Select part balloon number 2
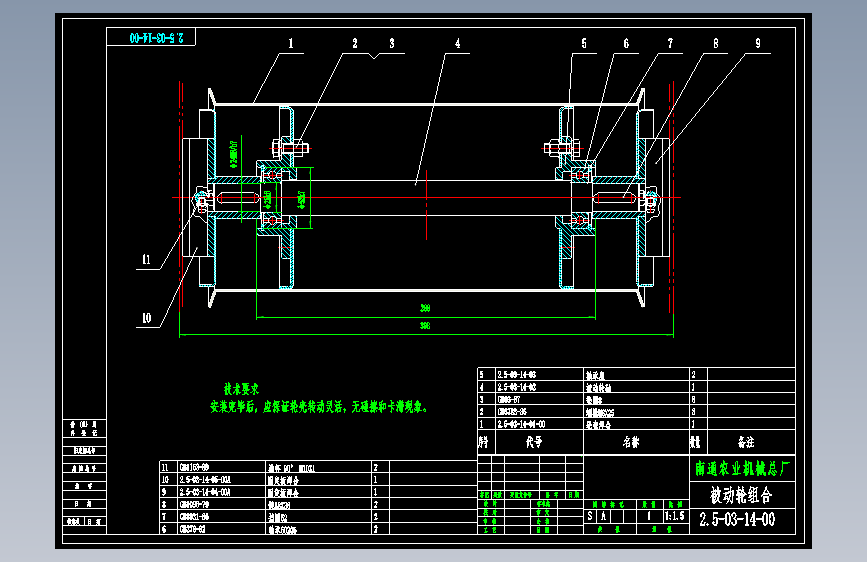Viewport: 867px width, 562px height. click(354, 44)
